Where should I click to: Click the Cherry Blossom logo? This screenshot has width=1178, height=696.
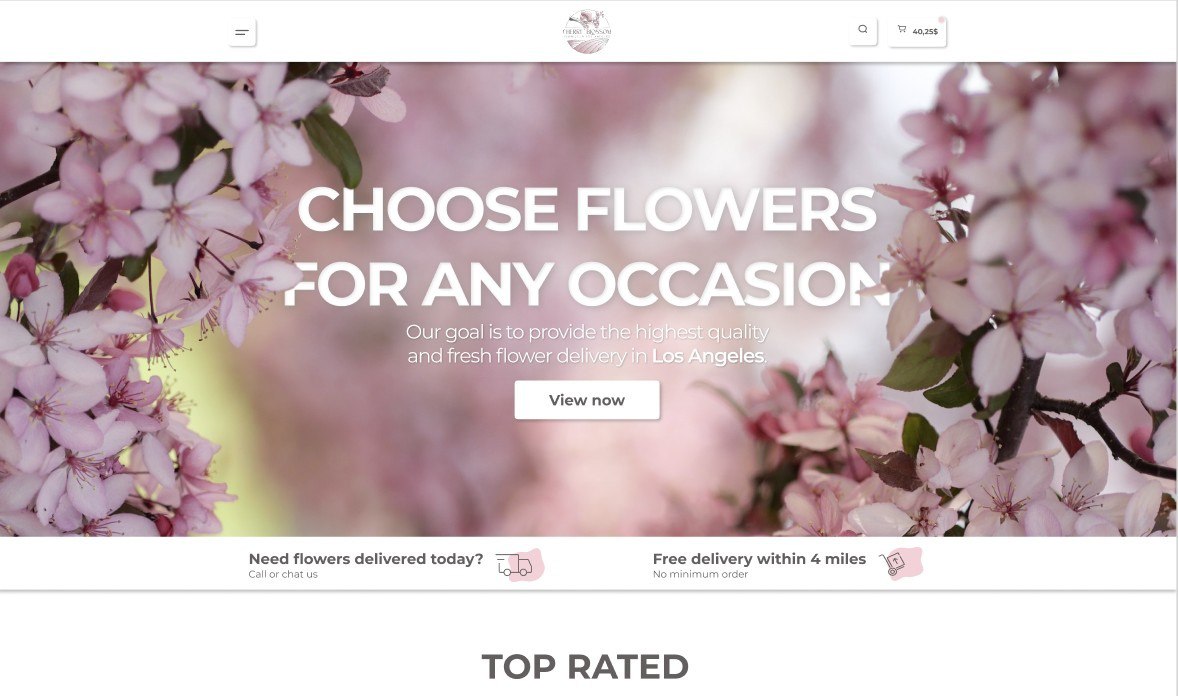587,32
